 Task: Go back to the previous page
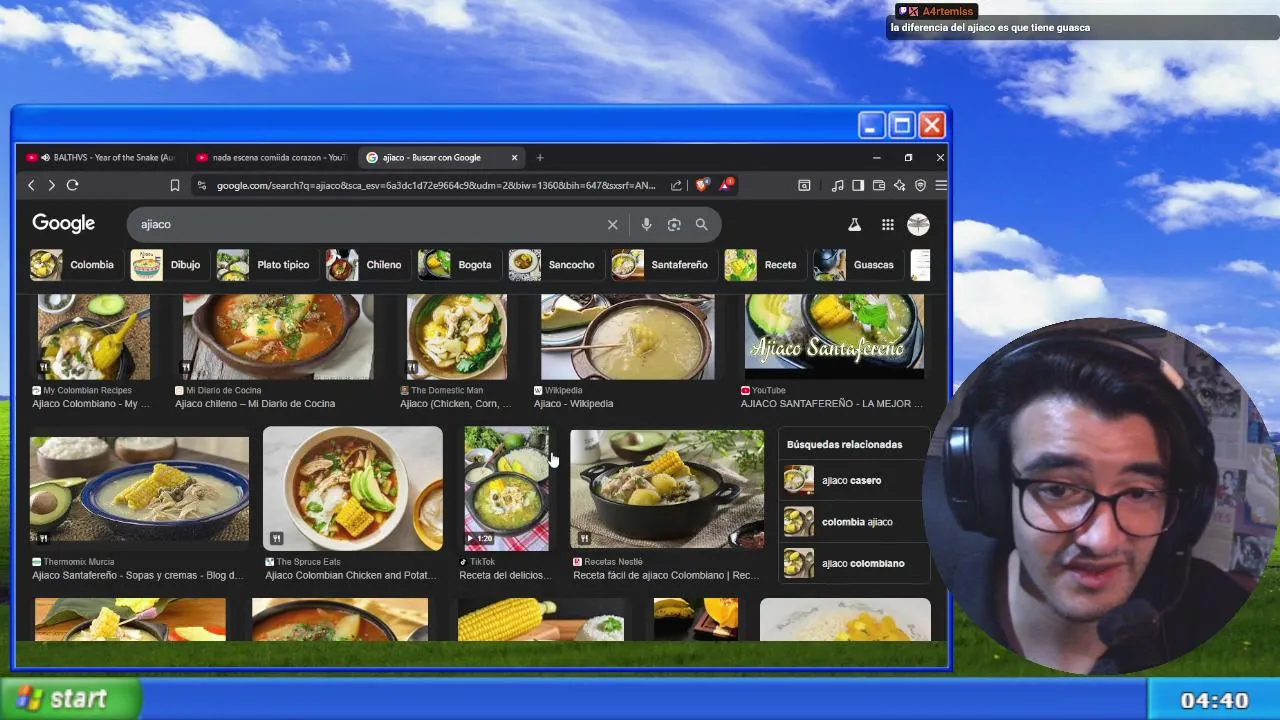click(x=31, y=185)
